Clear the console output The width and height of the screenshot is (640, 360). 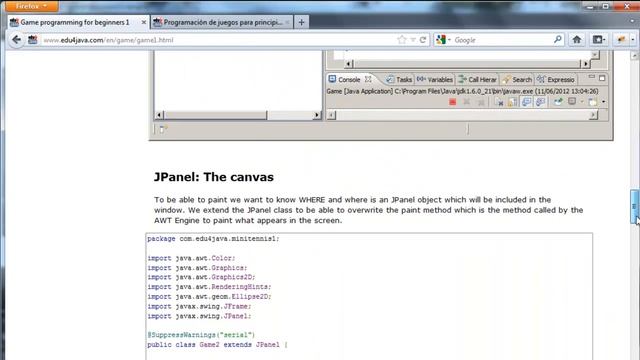point(499,102)
